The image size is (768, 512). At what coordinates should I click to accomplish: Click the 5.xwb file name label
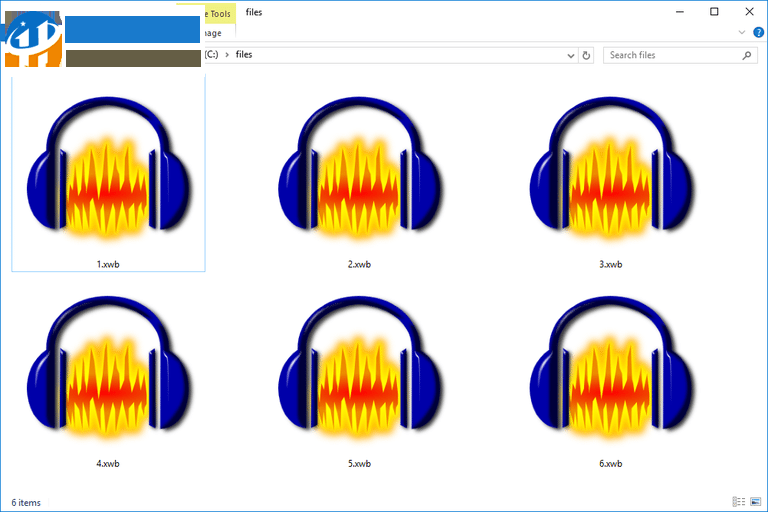pyautogui.click(x=359, y=463)
